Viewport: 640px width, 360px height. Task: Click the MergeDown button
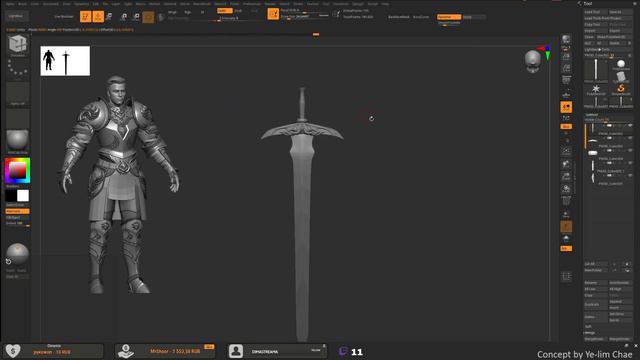tap(596, 339)
